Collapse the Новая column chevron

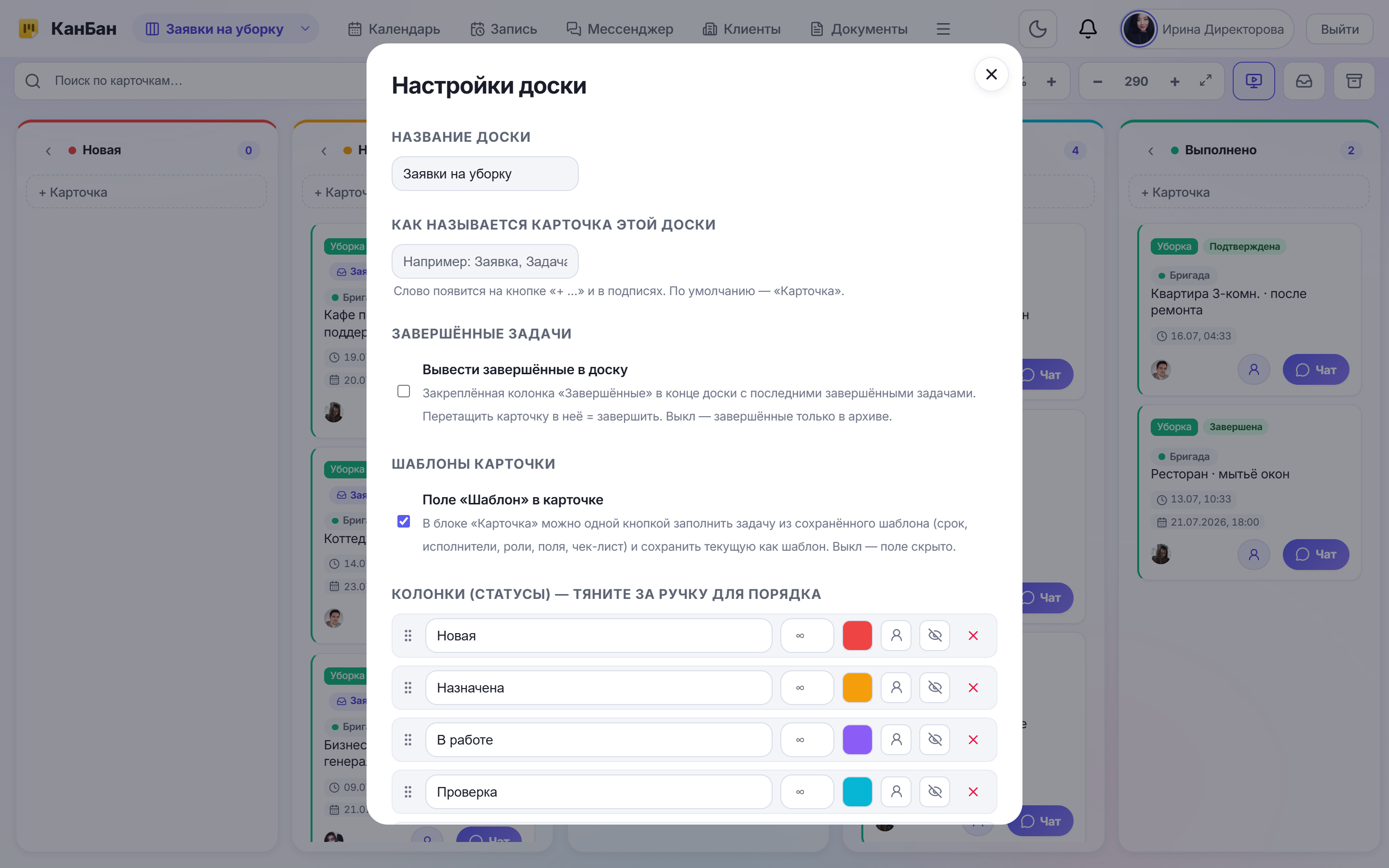pos(48,150)
